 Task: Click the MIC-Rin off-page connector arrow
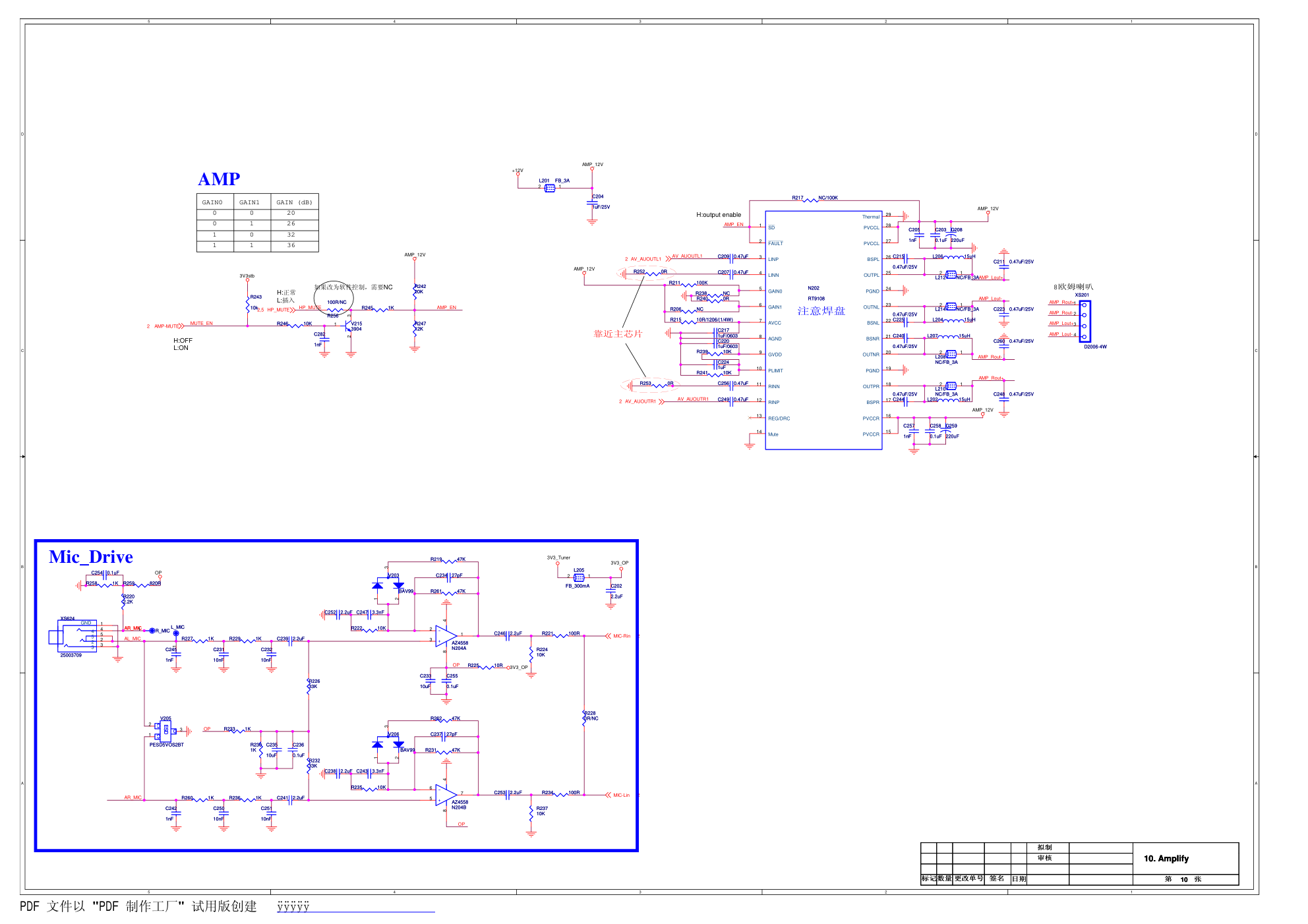pyautogui.click(x=608, y=636)
